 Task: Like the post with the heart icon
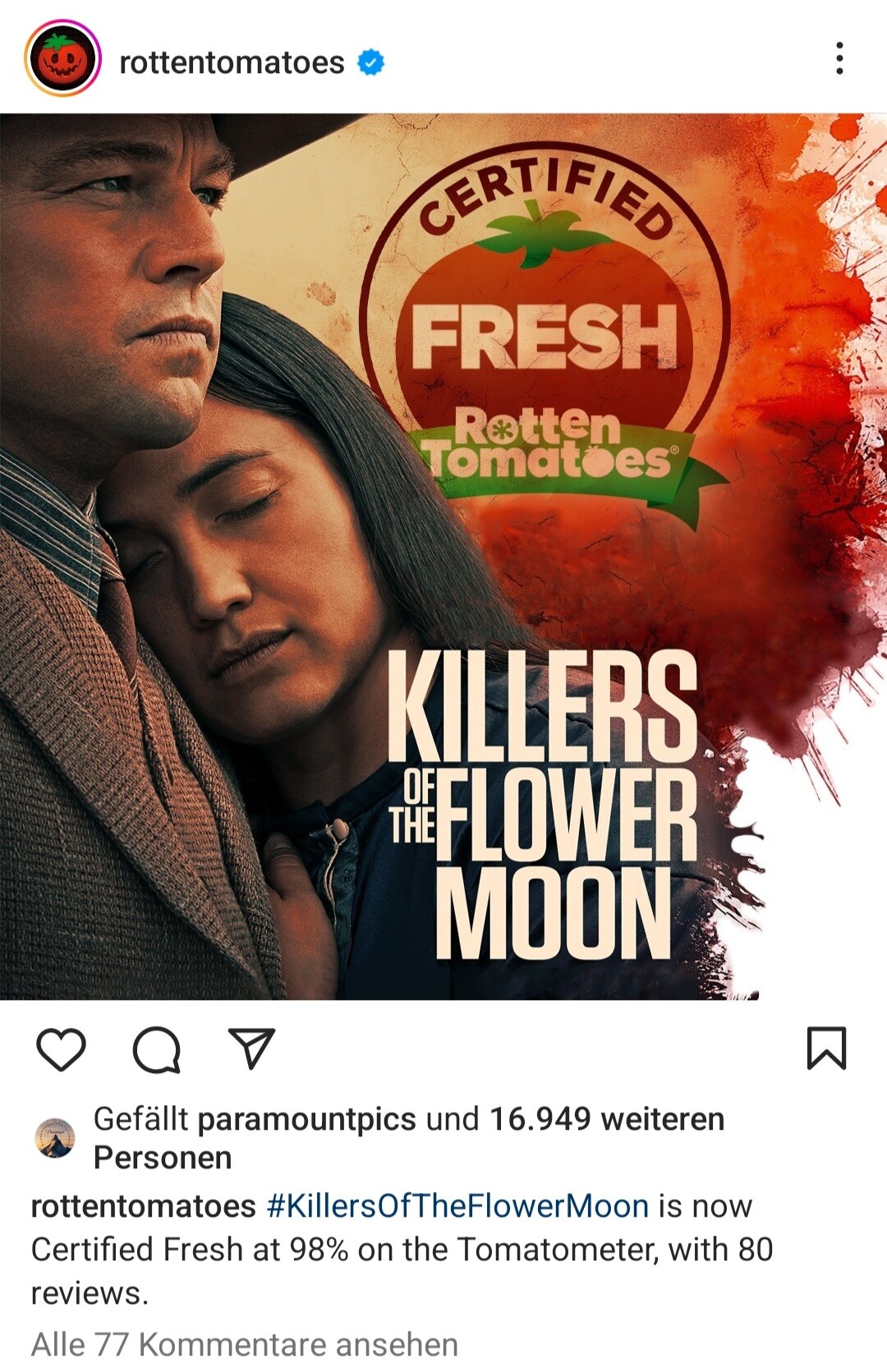point(62,1049)
